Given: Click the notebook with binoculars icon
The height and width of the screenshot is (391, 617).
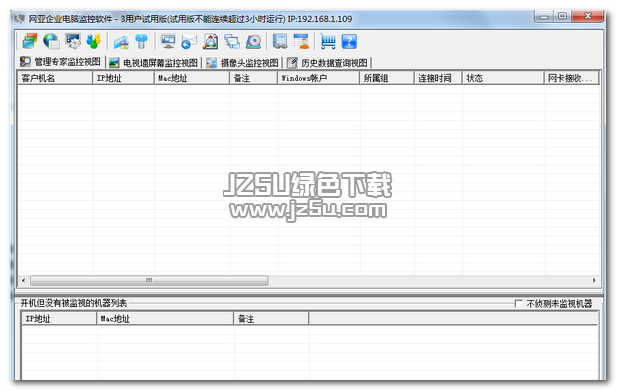Looking at the screenshot, I should click(x=280, y=41).
